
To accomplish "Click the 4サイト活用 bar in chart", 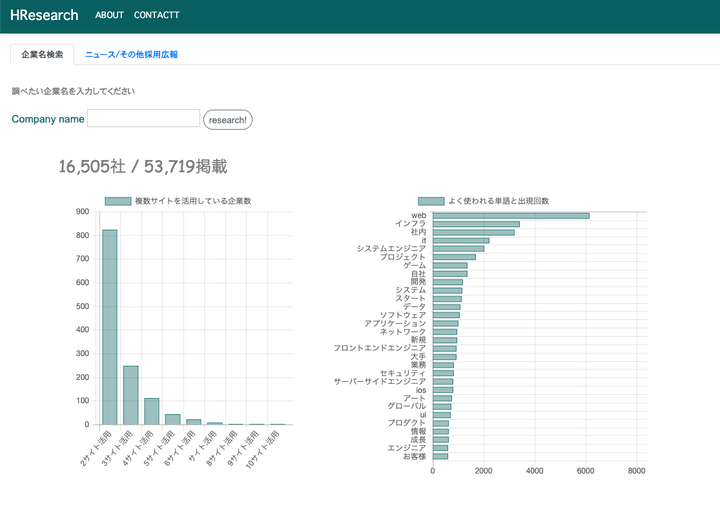I will (152, 411).
